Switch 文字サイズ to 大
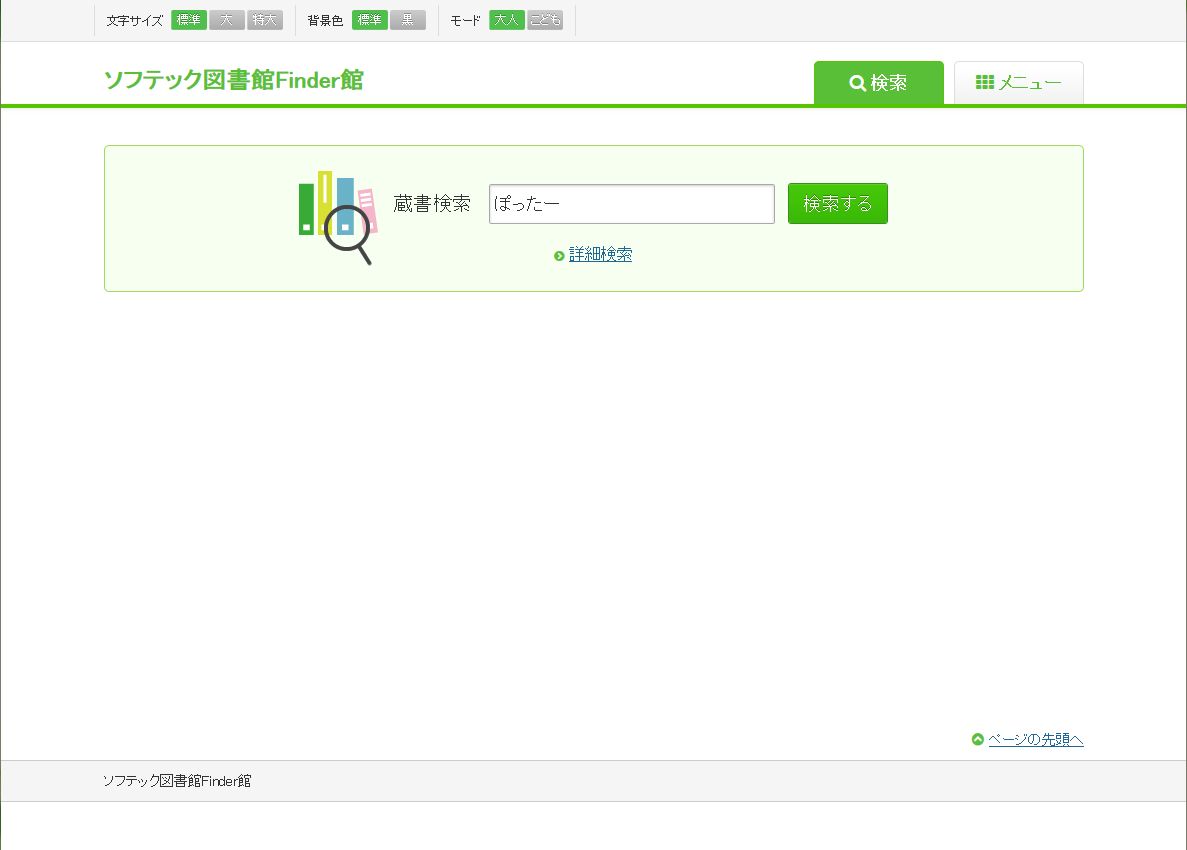Image resolution: width=1187 pixels, height=850 pixels. tap(227, 20)
